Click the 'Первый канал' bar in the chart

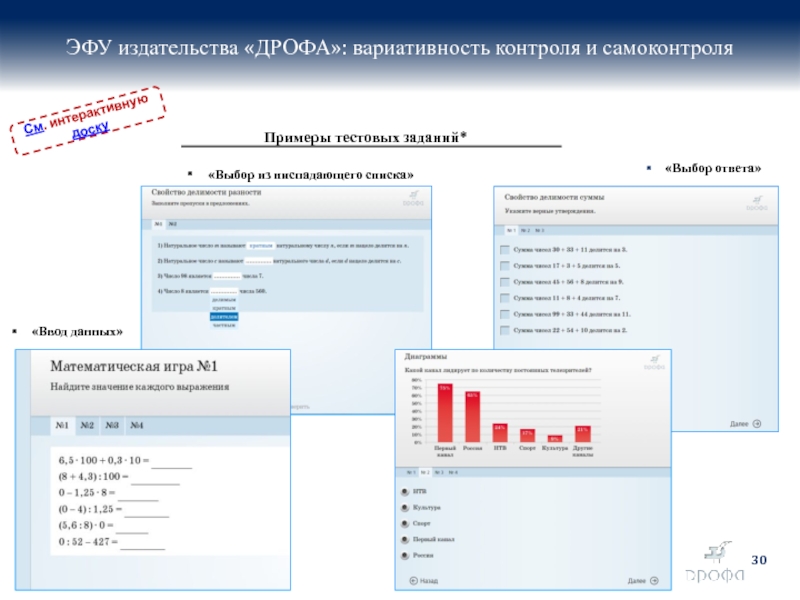pos(445,413)
